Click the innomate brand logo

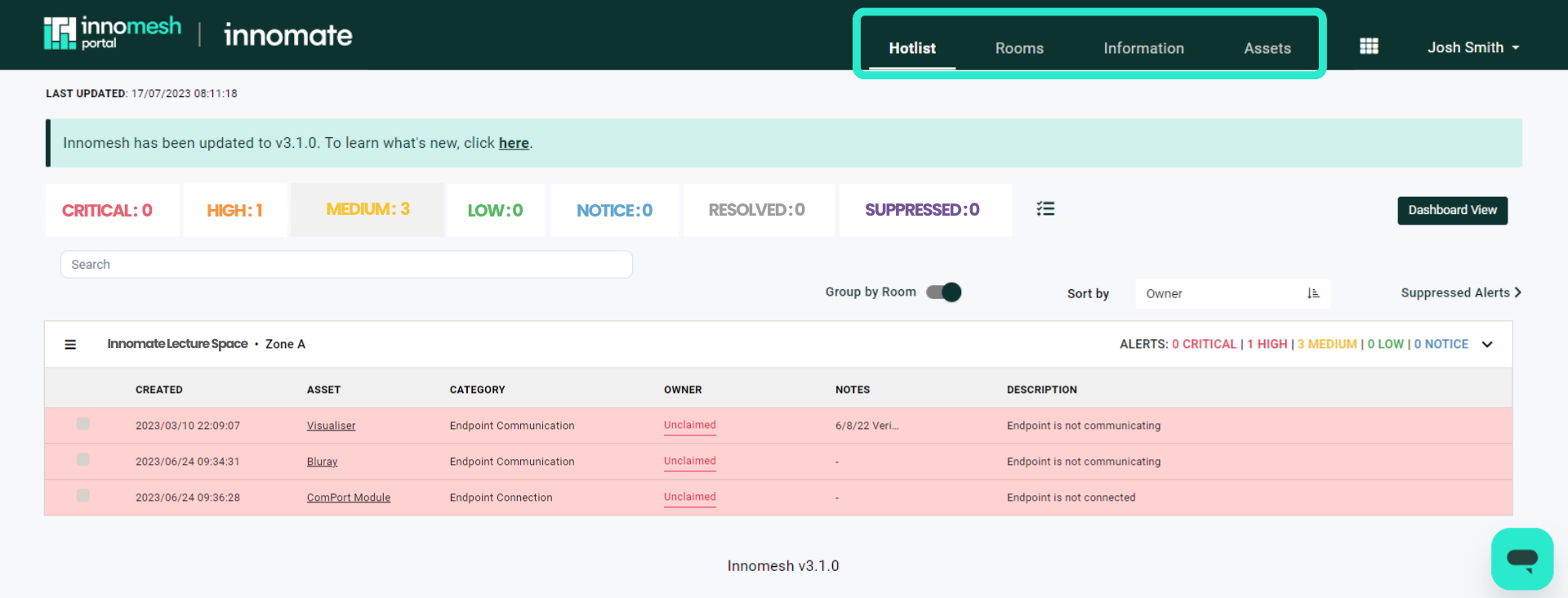[288, 35]
